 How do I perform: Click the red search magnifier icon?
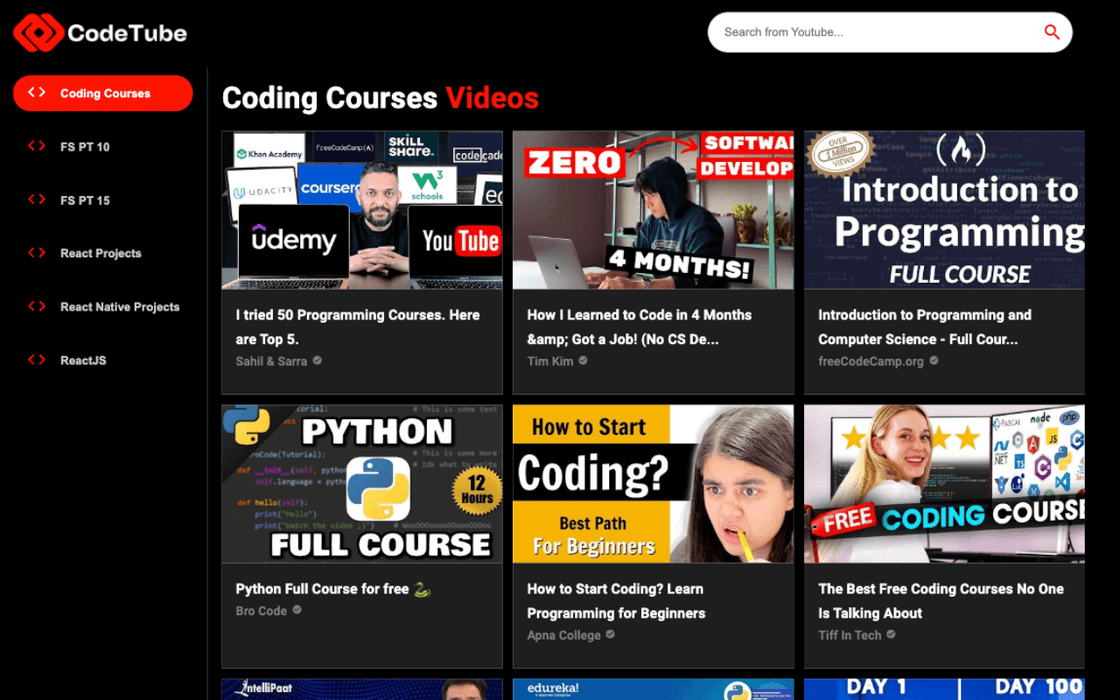pyautogui.click(x=1051, y=32)
